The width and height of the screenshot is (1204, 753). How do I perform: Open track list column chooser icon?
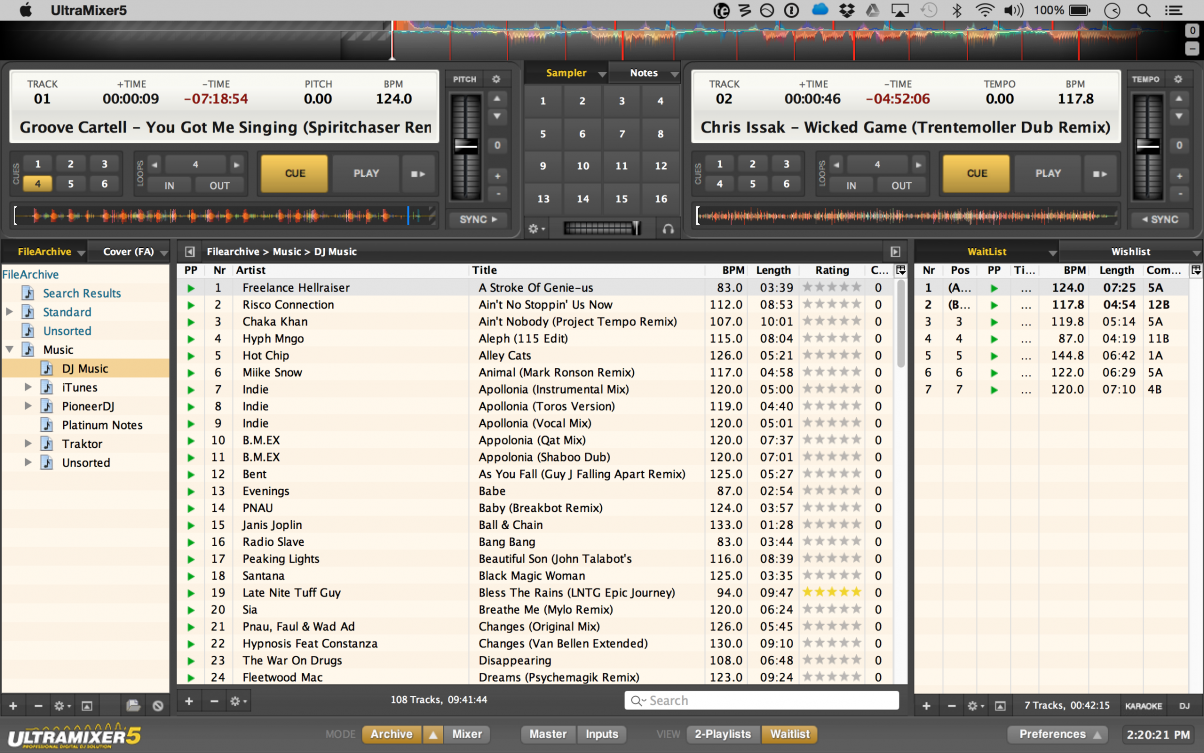(x=901, y=270)
